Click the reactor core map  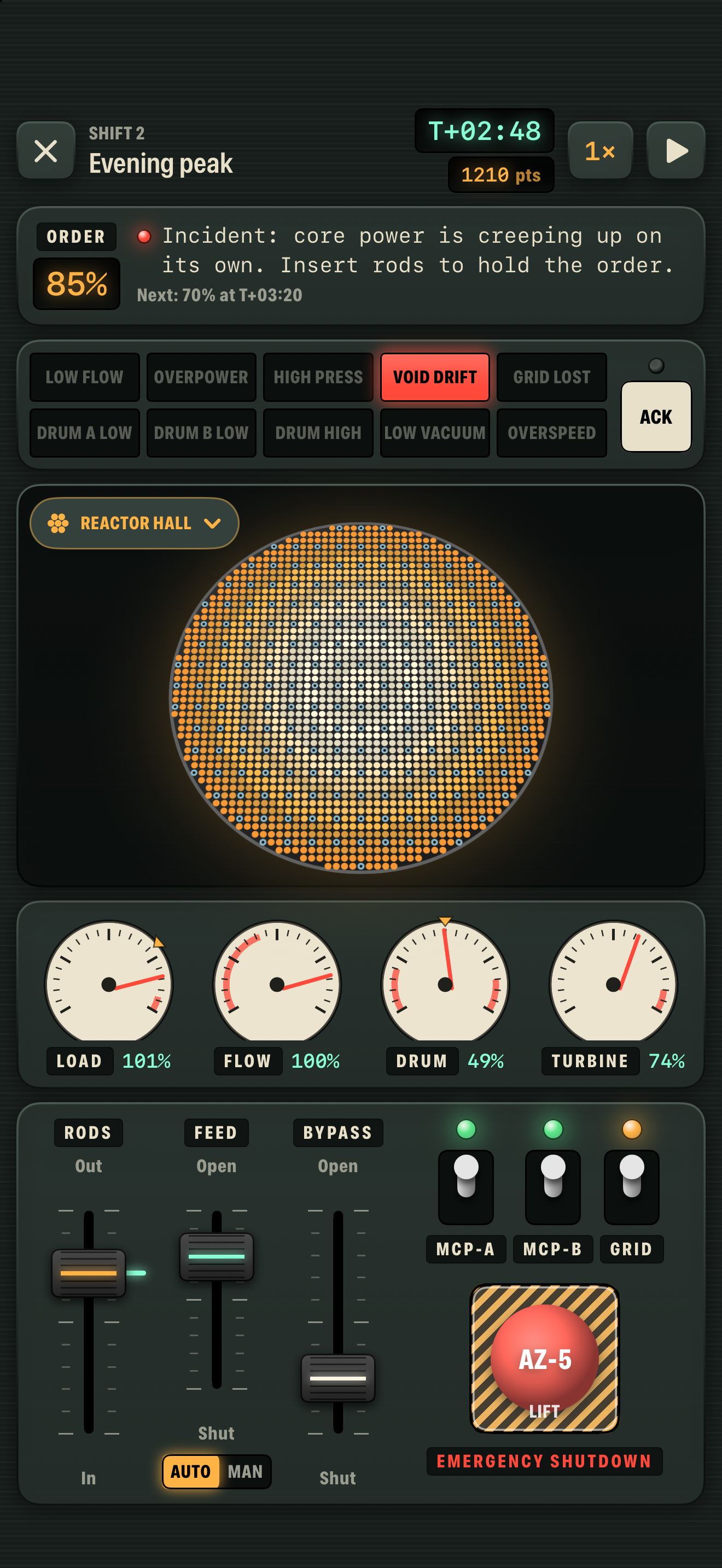pyautogui.click(x=361, y=698)
